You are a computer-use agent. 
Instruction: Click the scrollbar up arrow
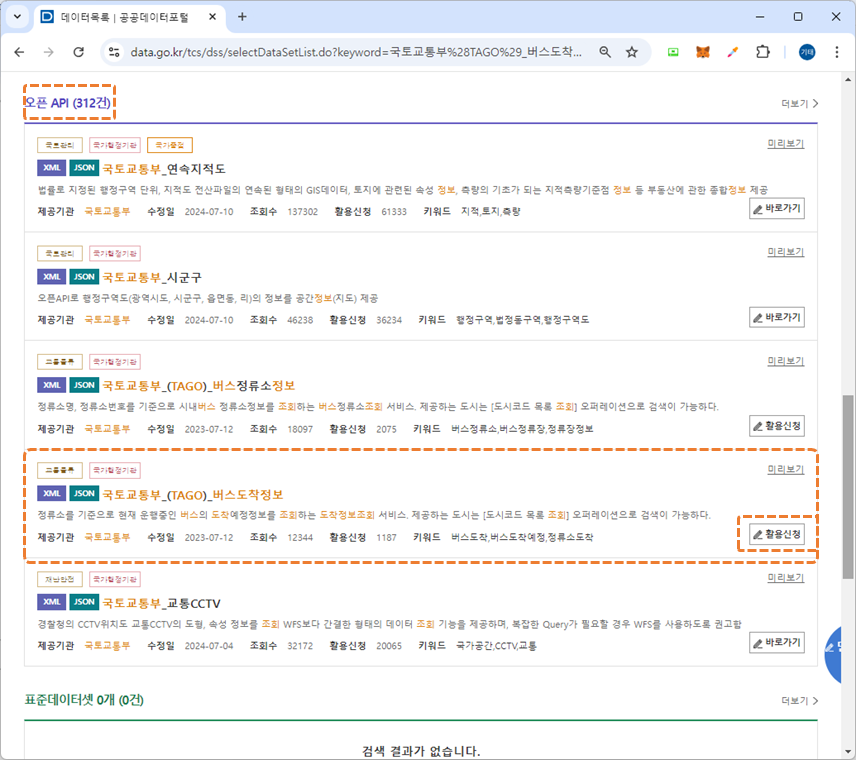pyautogui.click(x=848, y=79)
